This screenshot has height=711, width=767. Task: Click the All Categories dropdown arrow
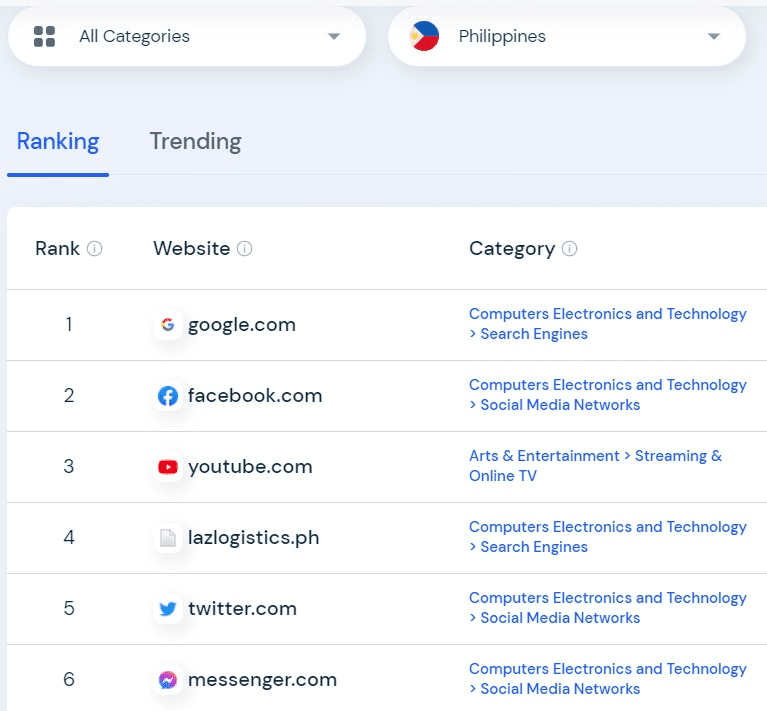tap(334, 36)
